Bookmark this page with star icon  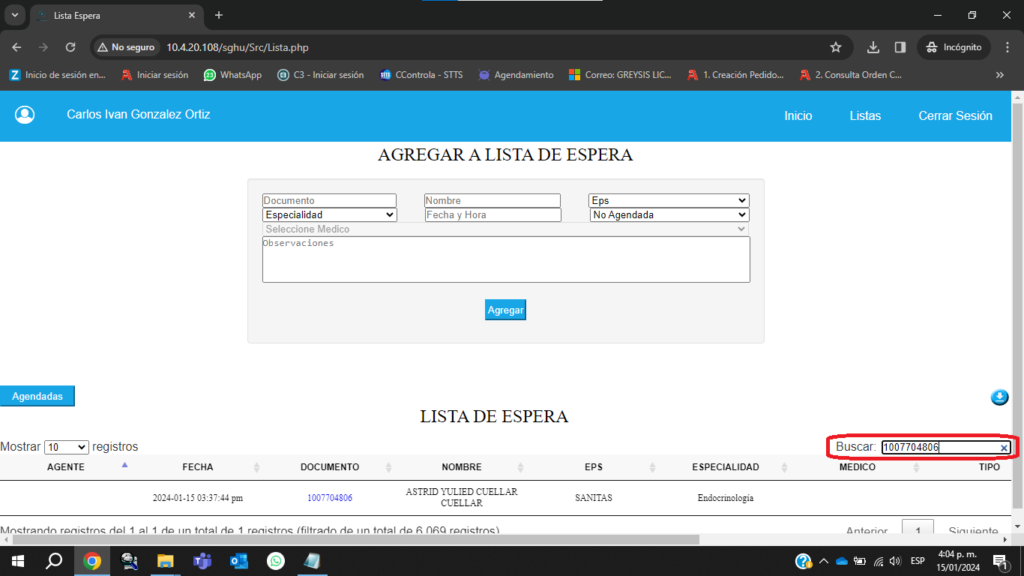pyautogui.click(x=836, y=47)
